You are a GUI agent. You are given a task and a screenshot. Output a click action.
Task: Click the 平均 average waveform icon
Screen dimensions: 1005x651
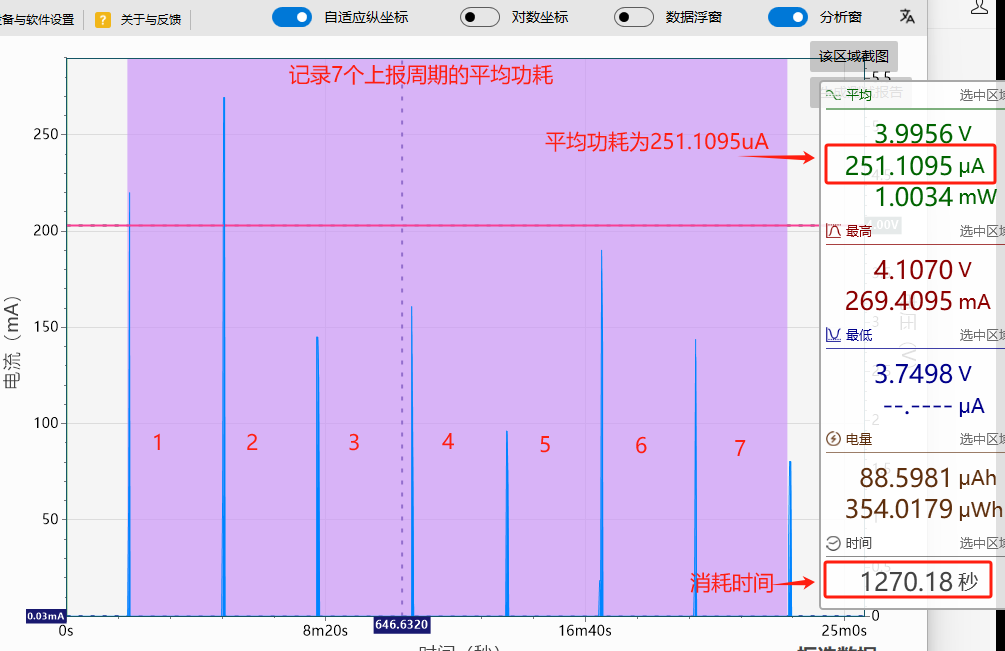tap(833, 95)
